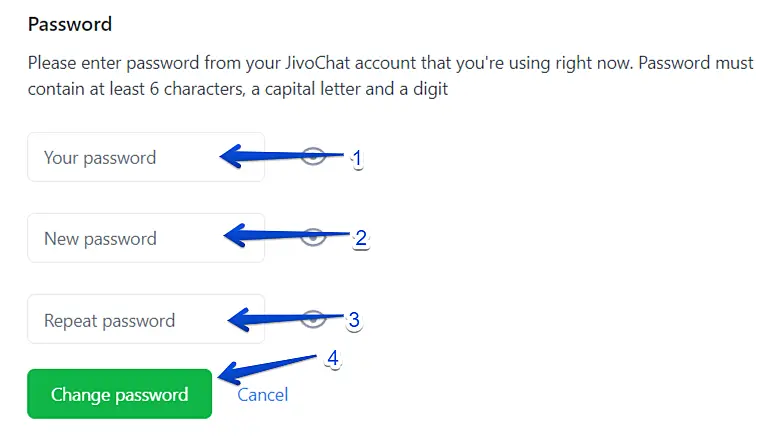Click annotation number 4 above Cancel
783x445 pixels.
tap(333, 359)
